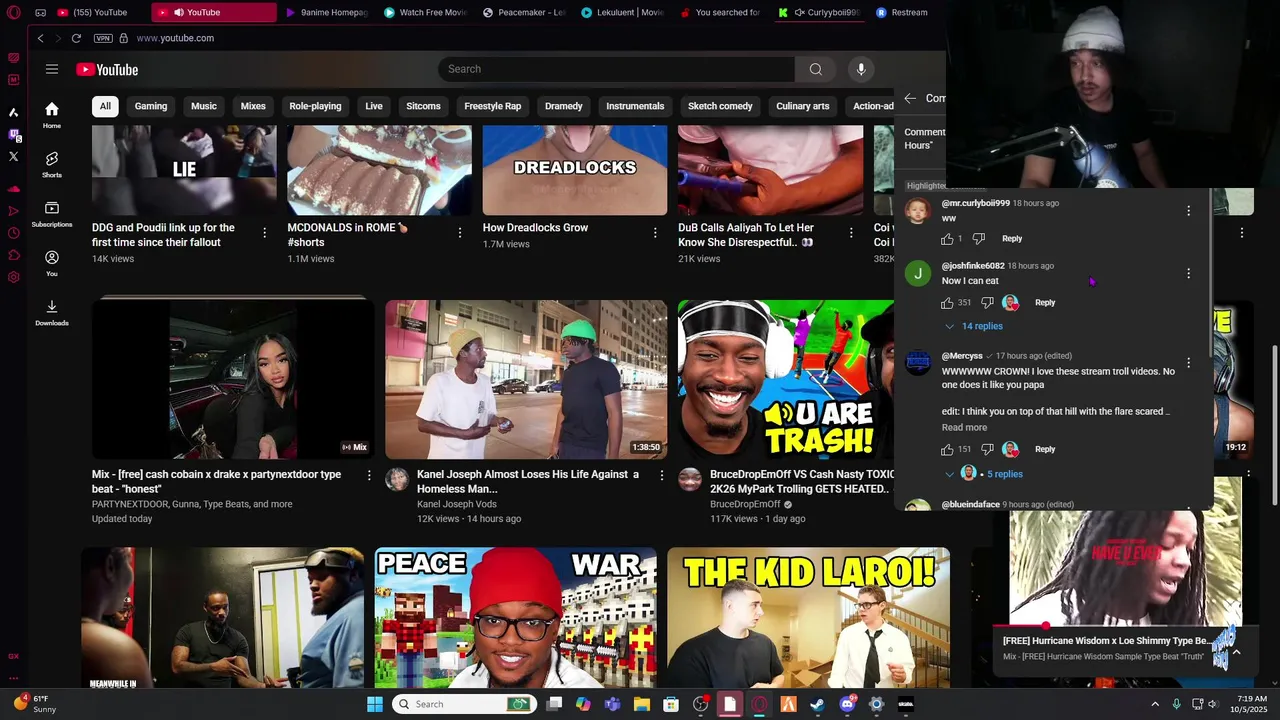Select the Sitcoms filter chip
The width and height of the screenshot is (1280, 720).
click(423, 106)
